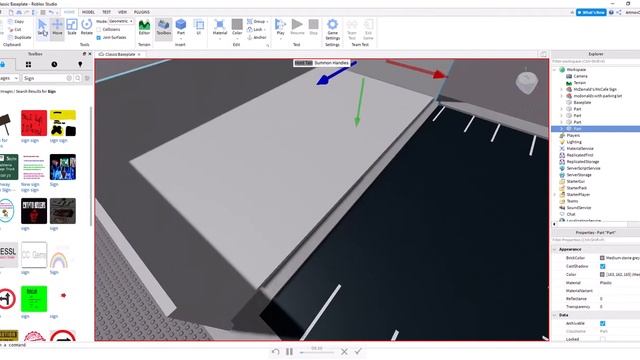Expand the McDonald's McCafe Sign node
Image resolution: width=640 pixels, height=360 pixels.
[x=562, y=89]
